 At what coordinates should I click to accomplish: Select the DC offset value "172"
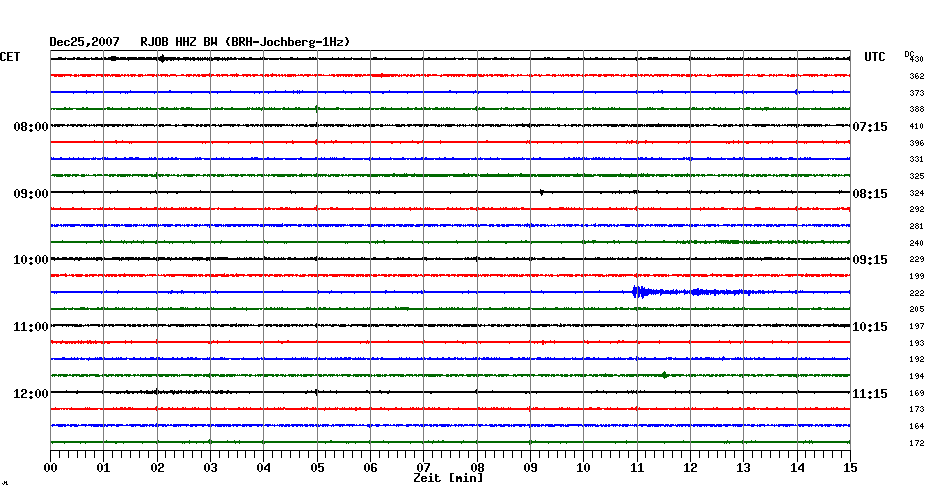917,443
